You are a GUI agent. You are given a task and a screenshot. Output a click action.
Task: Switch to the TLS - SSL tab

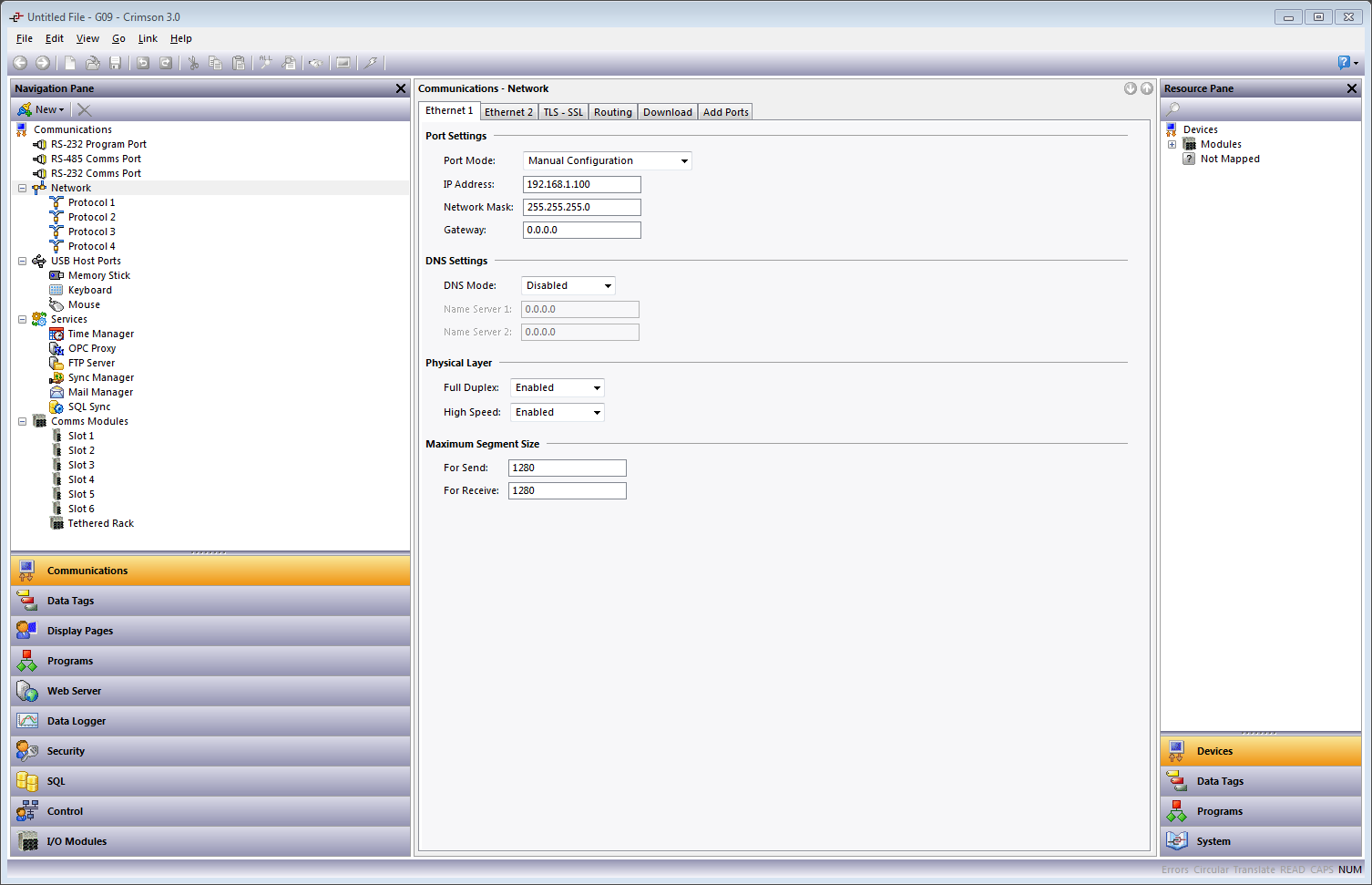pyautogui.click(x=563, y=112)
